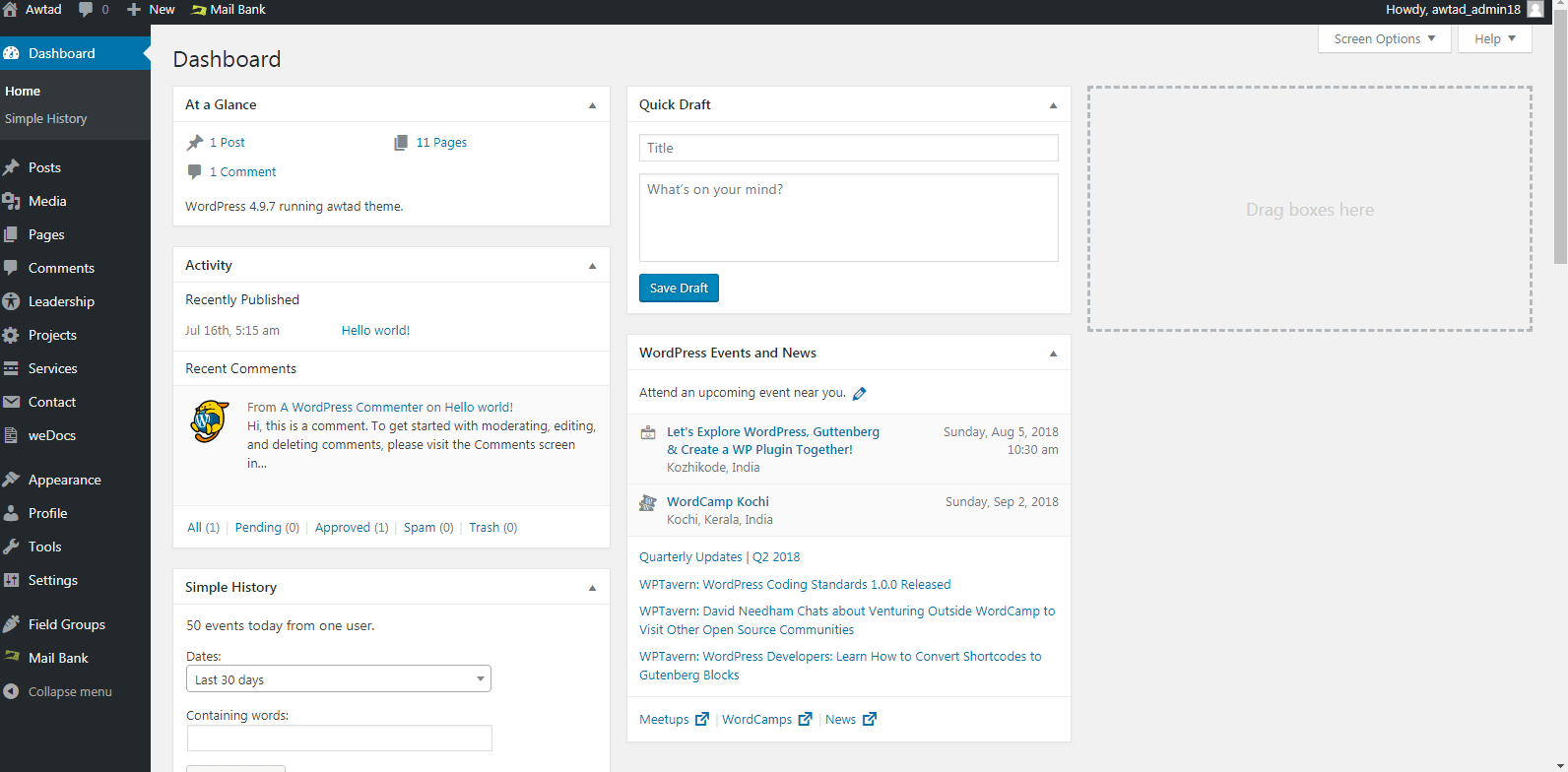Open the Appearance menu label
Image resolution: width=1568 pixels, height=772 pixels.
tap(65, 480)
